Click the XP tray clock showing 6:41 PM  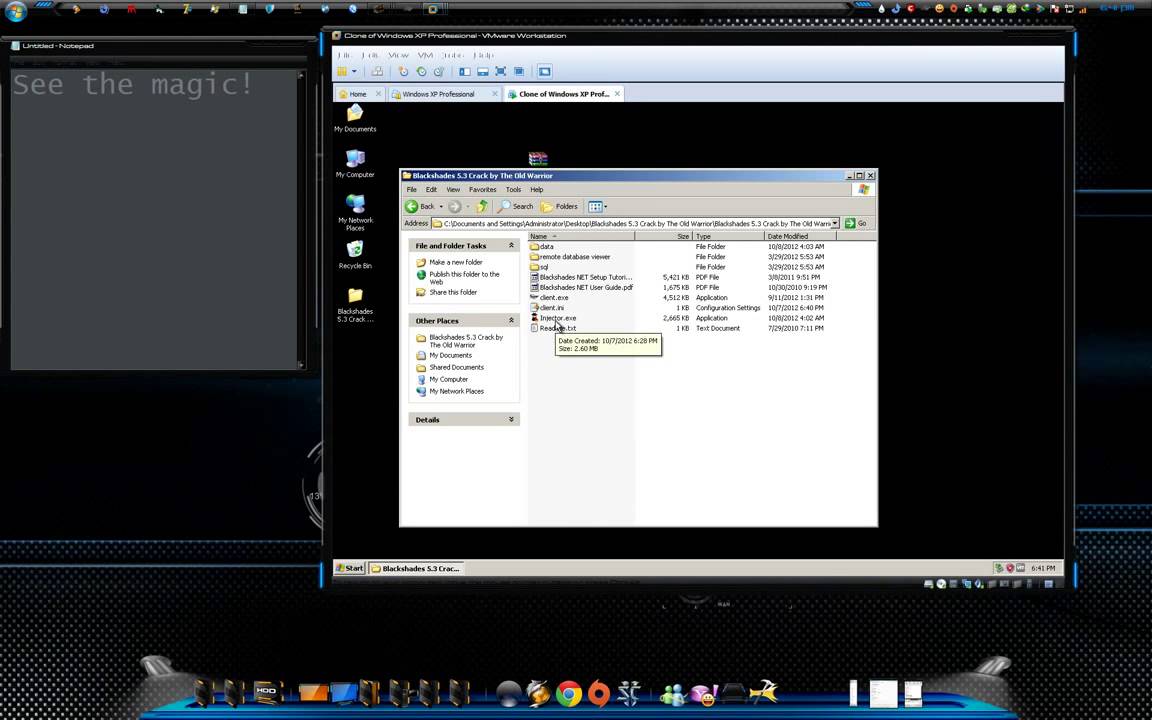[x=1043, y=568]
